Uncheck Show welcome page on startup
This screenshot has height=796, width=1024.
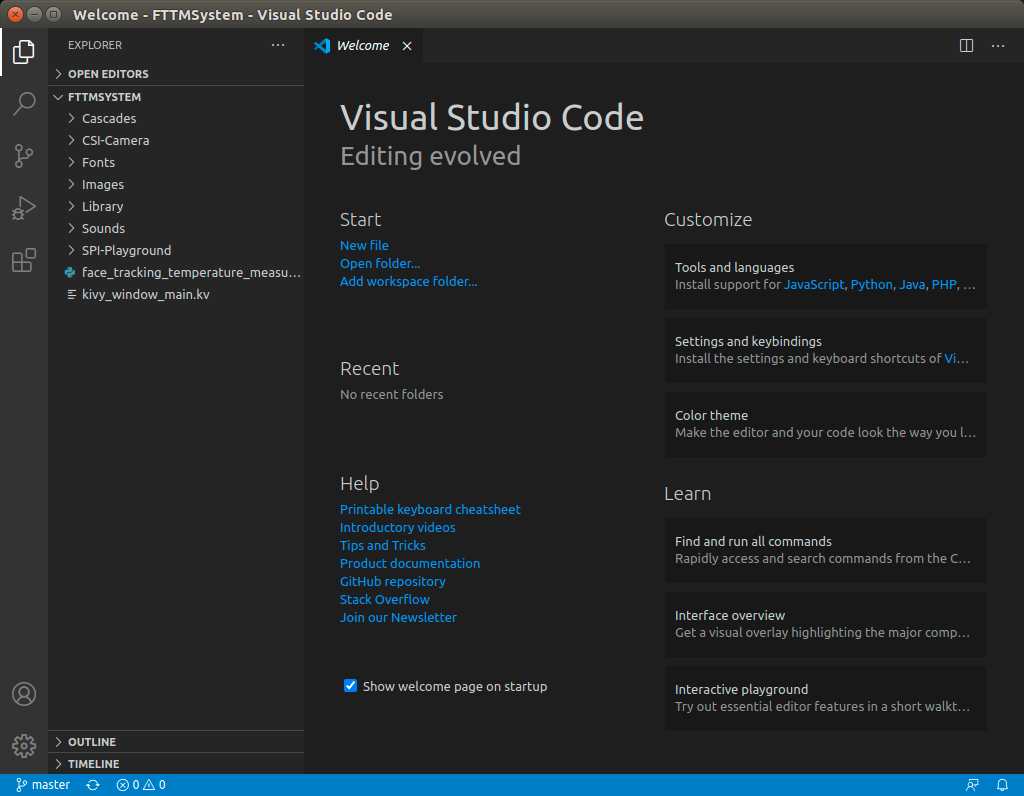click(351, 686)
